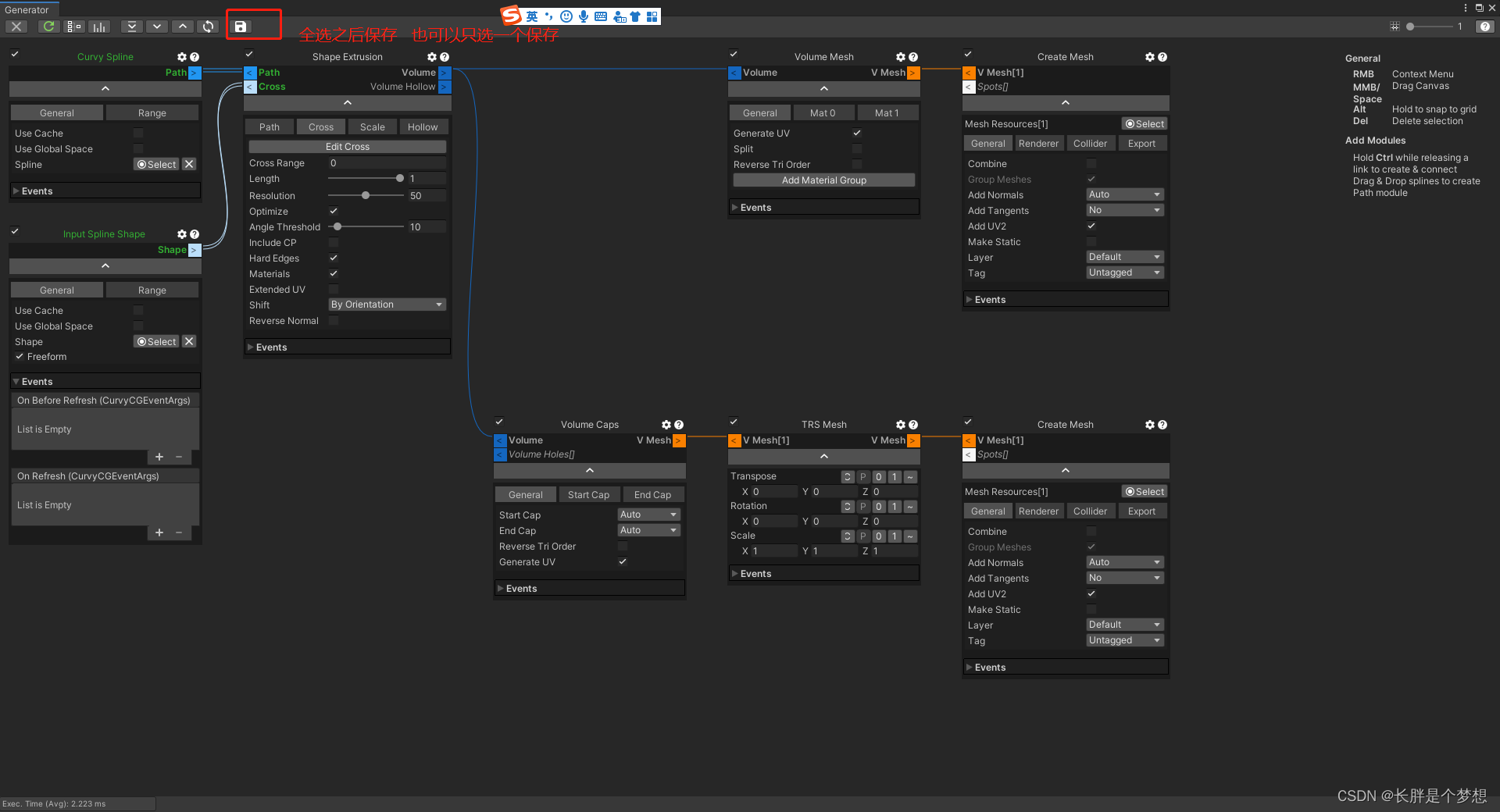
Task: Click the save icon in the Generator toolbar
Action: pos(241,27)
